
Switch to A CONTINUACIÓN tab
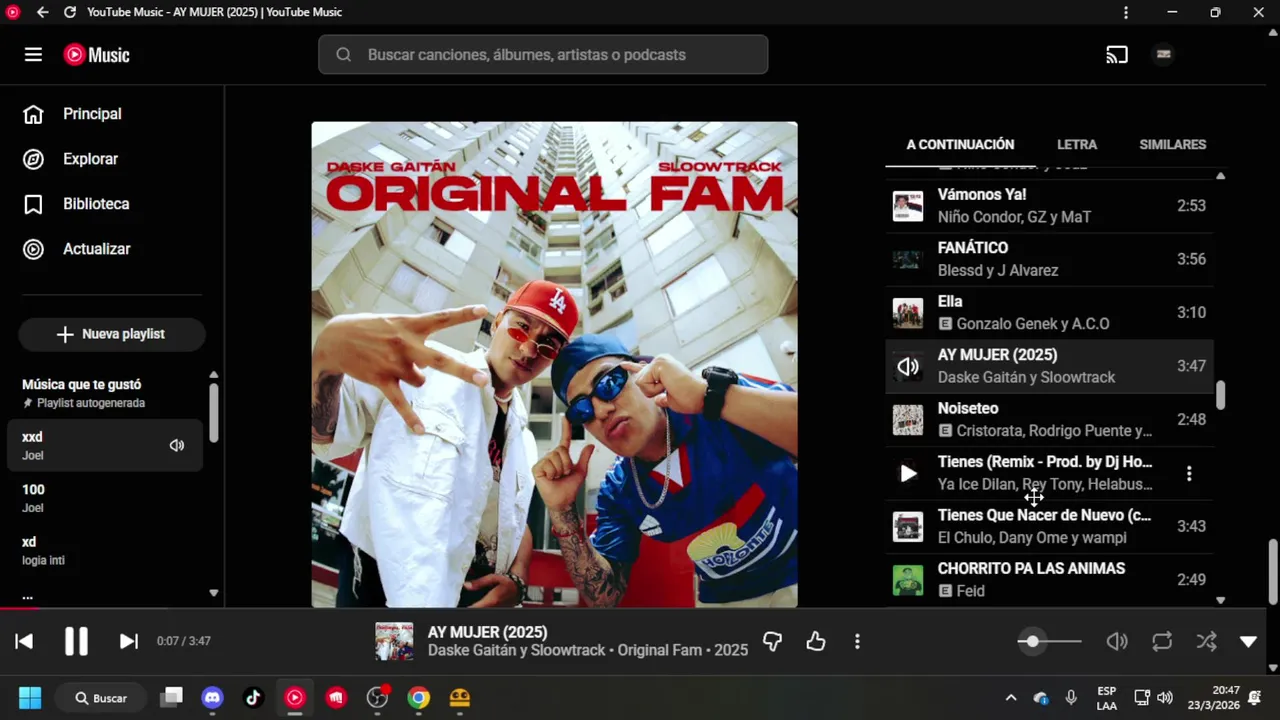[x=960, y=144]
